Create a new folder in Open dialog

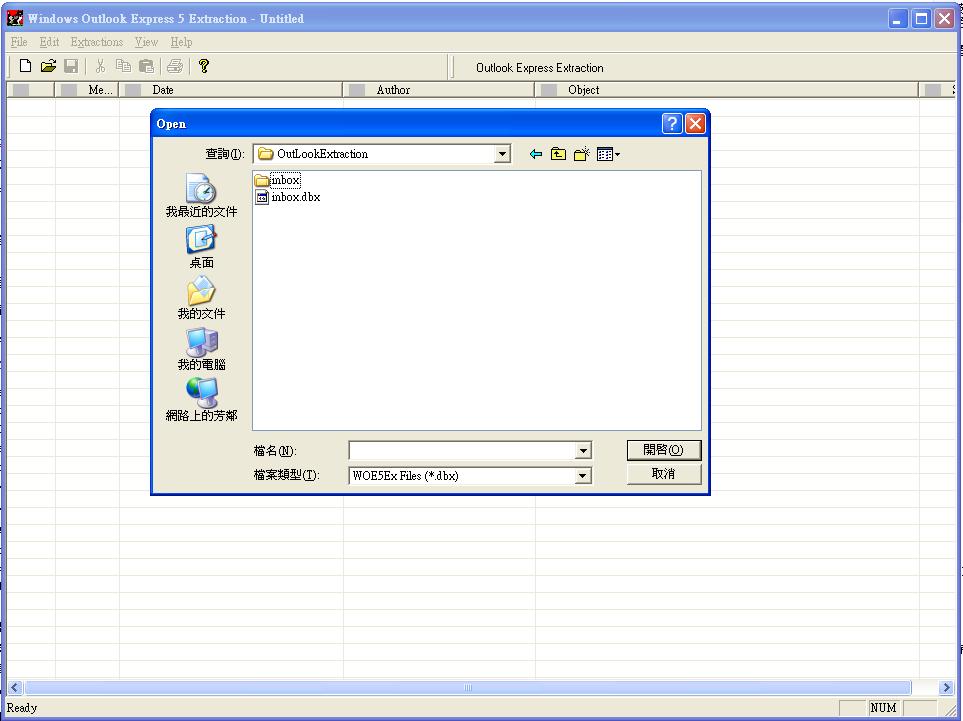coord(582,154)
